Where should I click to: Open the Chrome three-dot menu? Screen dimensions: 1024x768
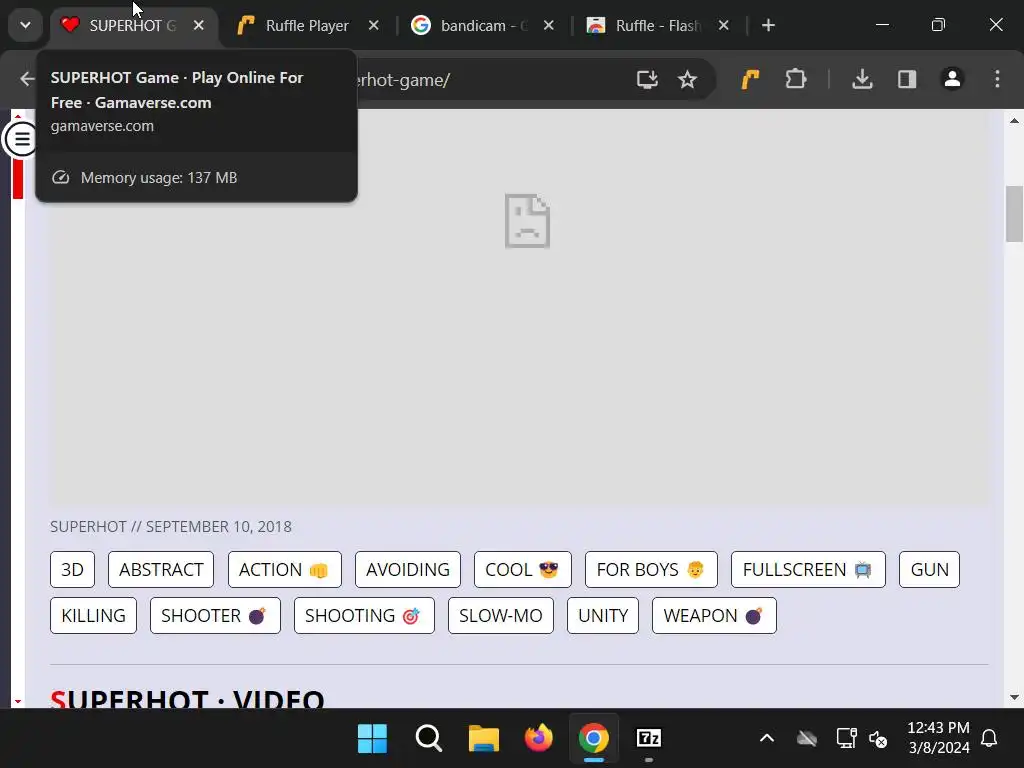click(997, 79)
